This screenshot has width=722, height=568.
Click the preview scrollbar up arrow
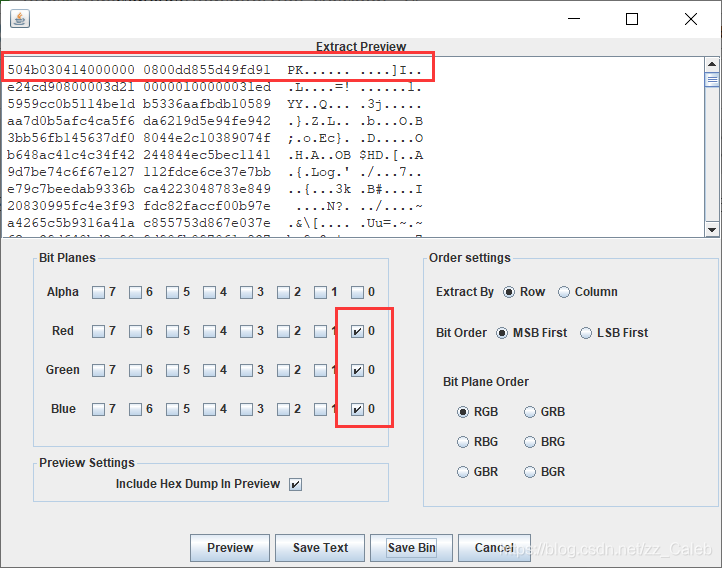click(712, 64)
